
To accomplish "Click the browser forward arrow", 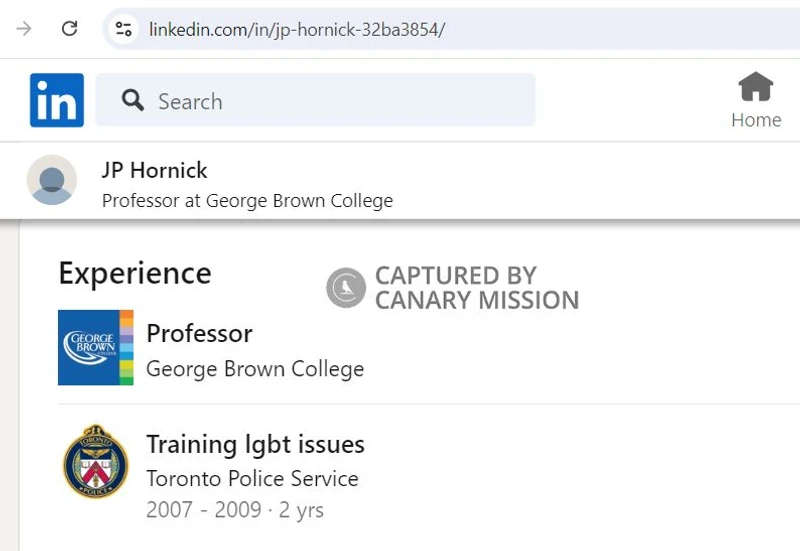I will pyautogui.click(x=24, y=29).
